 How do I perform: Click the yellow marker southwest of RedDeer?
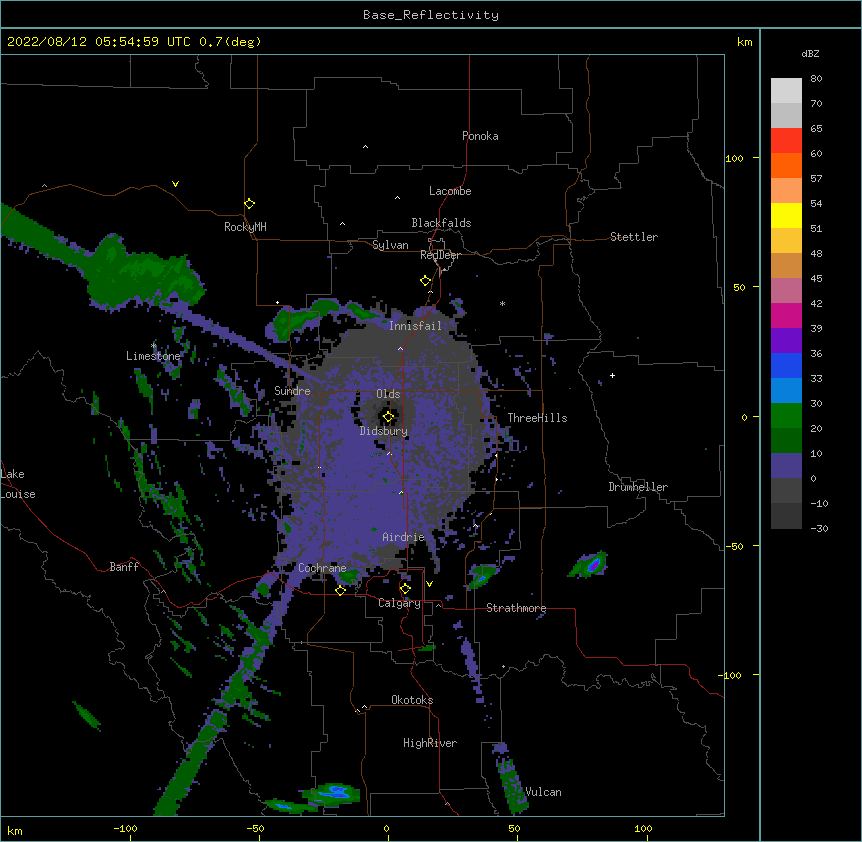click(x=426, y=281)
